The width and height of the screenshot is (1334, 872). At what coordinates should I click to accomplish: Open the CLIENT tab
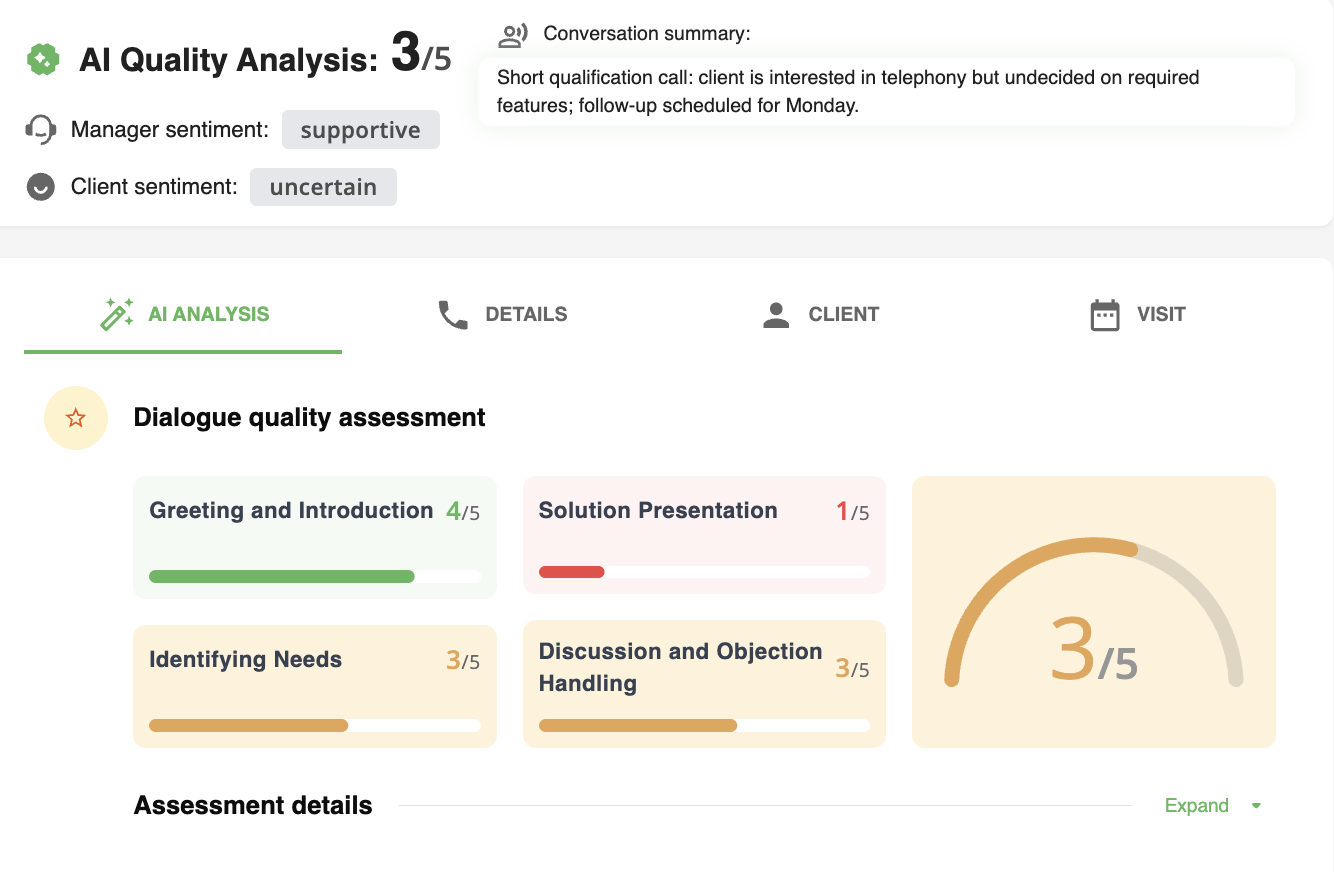[x=843, y=314]
